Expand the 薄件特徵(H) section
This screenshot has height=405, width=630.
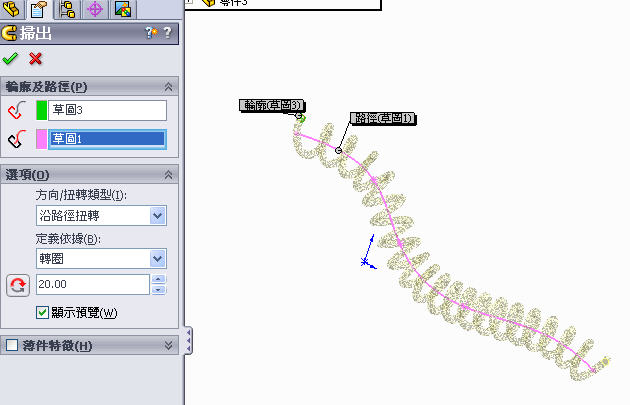[168, 345]
